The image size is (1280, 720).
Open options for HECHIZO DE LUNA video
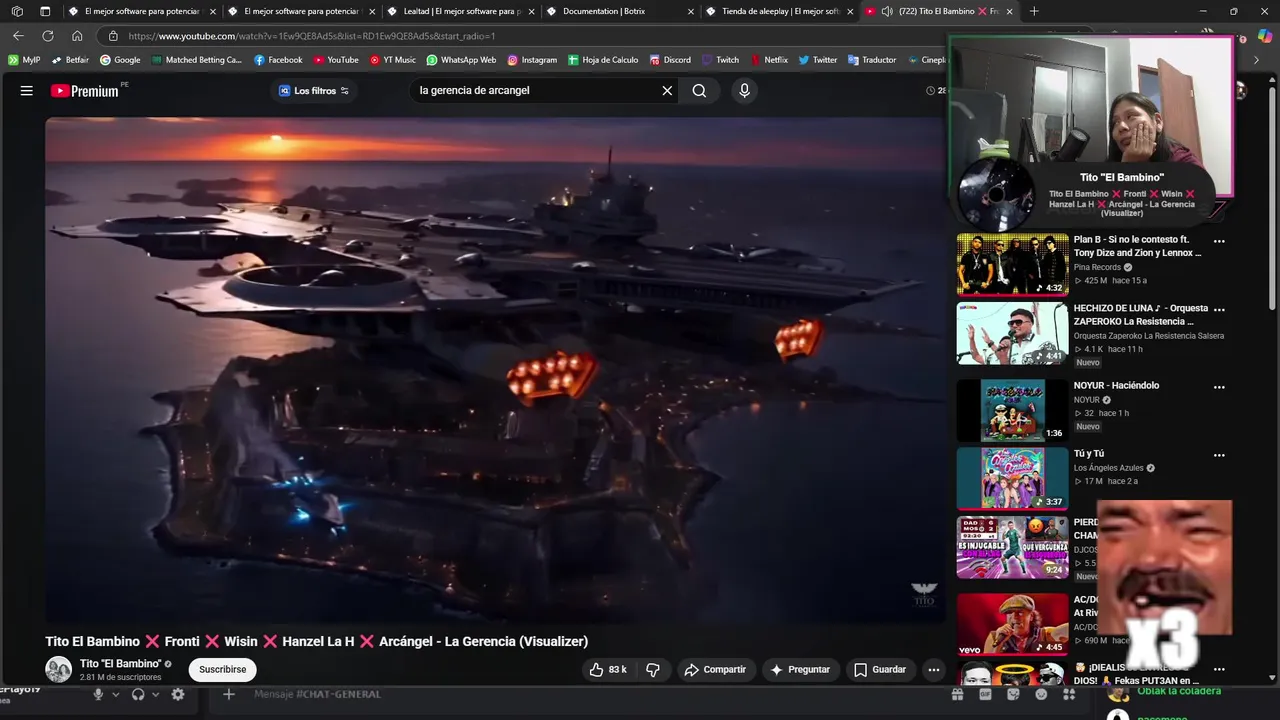click(1219, 309)
